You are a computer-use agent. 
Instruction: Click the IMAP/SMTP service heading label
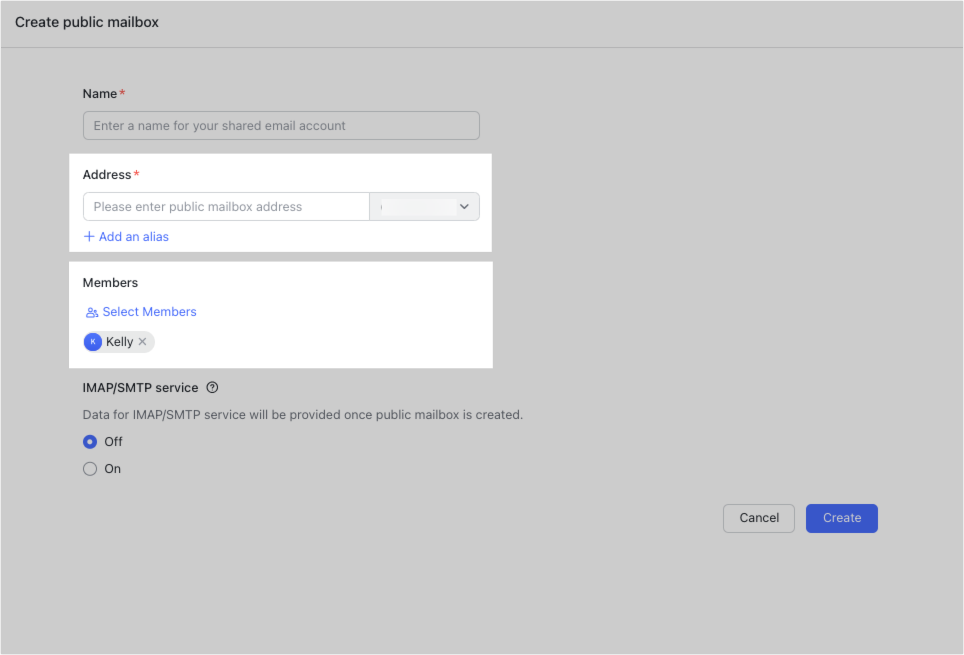coord(140,387)
